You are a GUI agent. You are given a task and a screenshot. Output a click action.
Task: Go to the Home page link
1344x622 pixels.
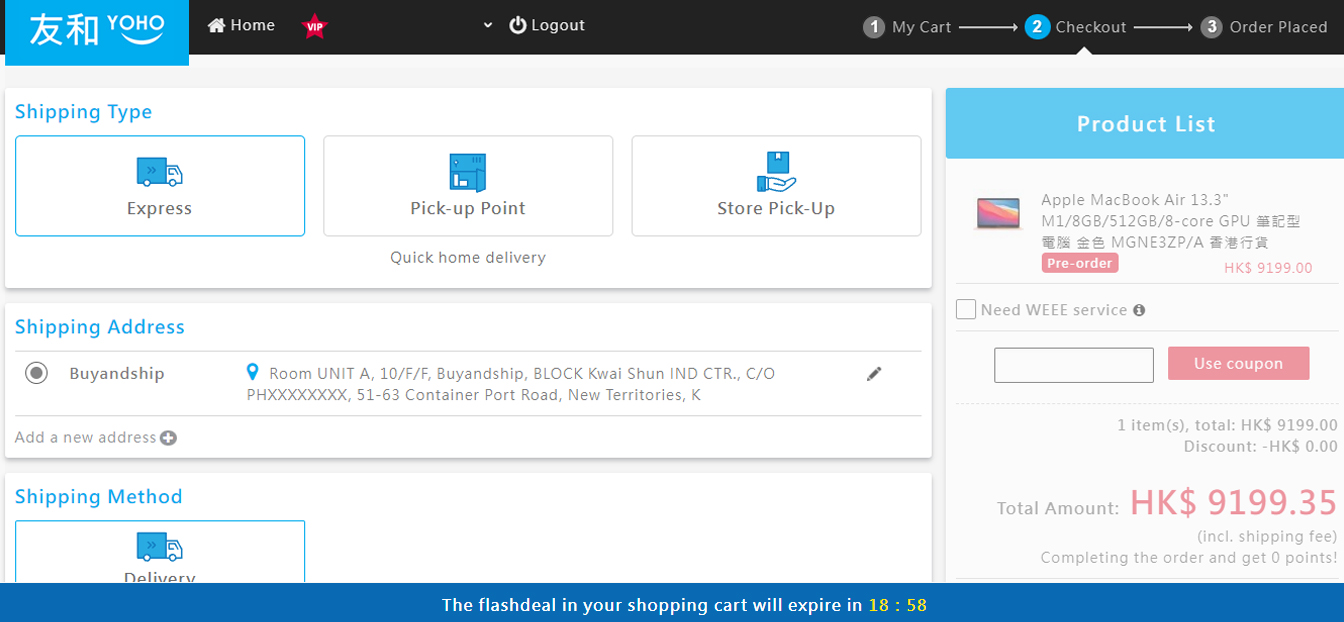241,25
